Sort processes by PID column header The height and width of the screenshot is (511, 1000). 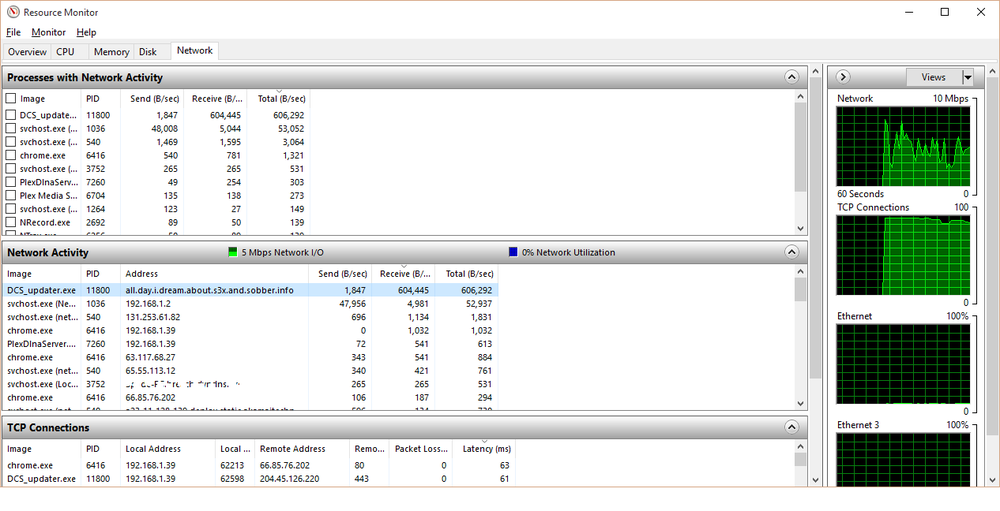click(x=101, y=98)
